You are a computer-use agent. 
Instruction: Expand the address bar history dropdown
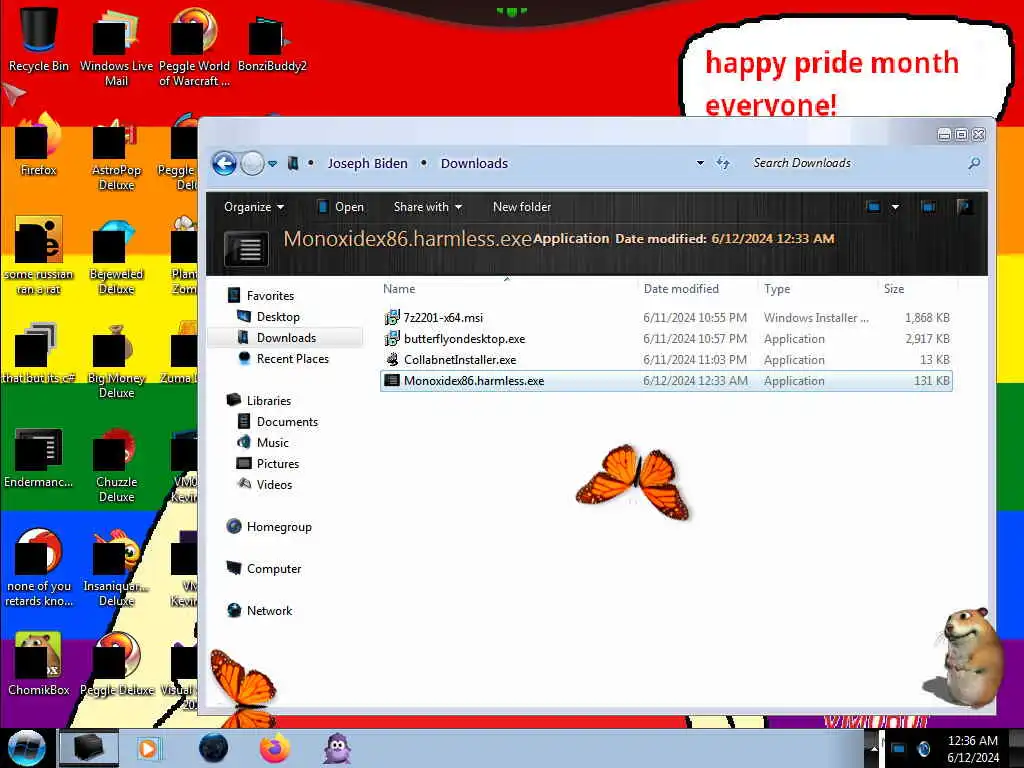point(700,163)
